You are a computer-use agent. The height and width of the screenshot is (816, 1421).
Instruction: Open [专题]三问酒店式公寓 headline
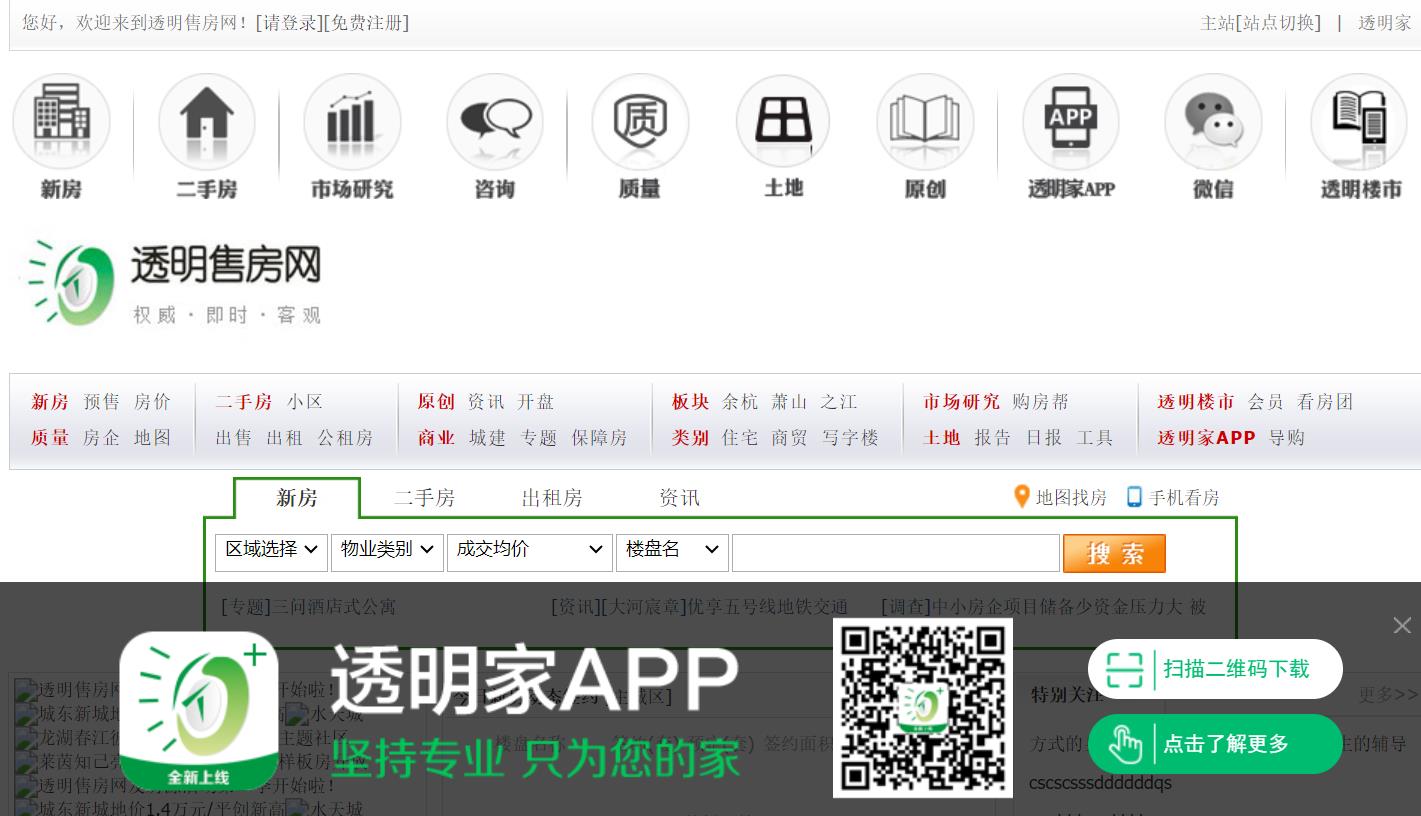pyautogui.click(x=308, y=607)
